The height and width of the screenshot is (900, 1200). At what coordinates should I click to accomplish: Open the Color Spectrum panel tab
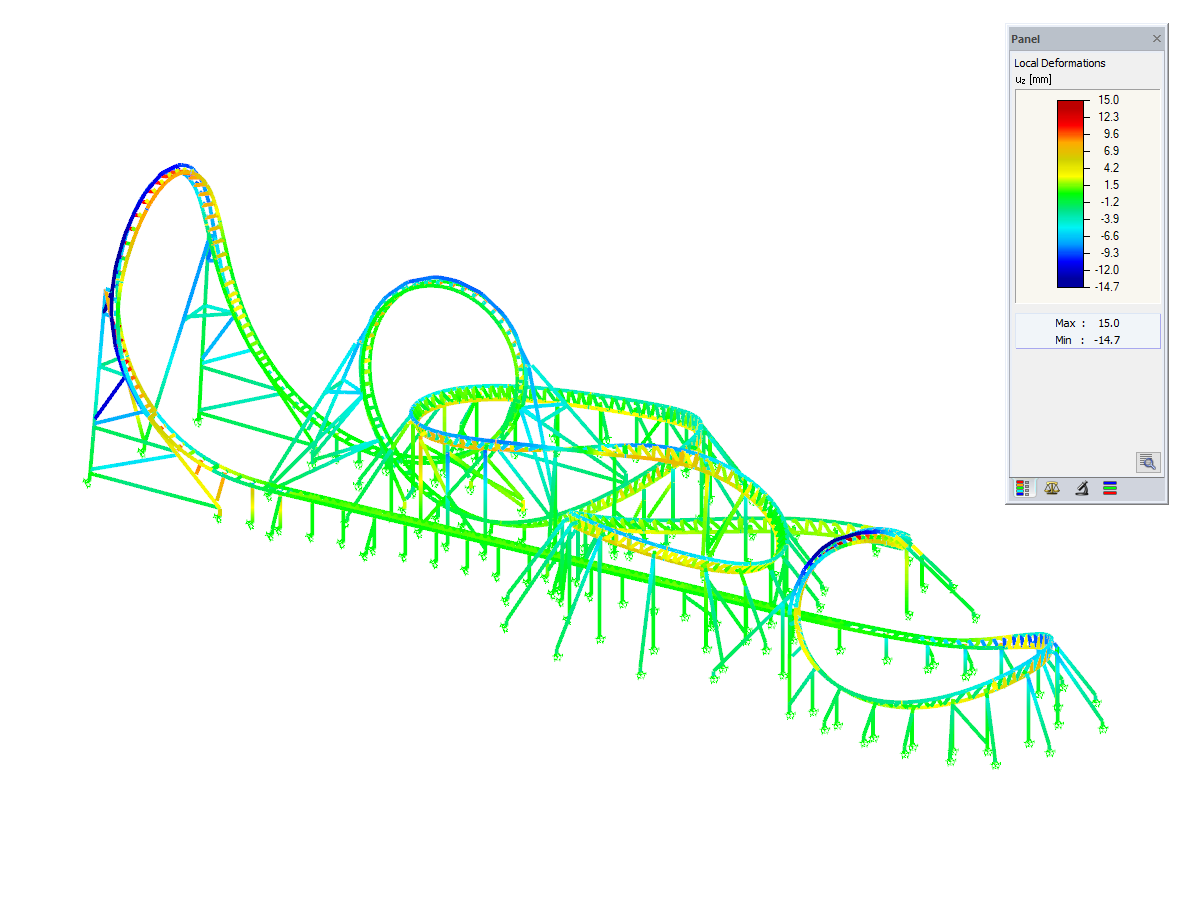1022,487
